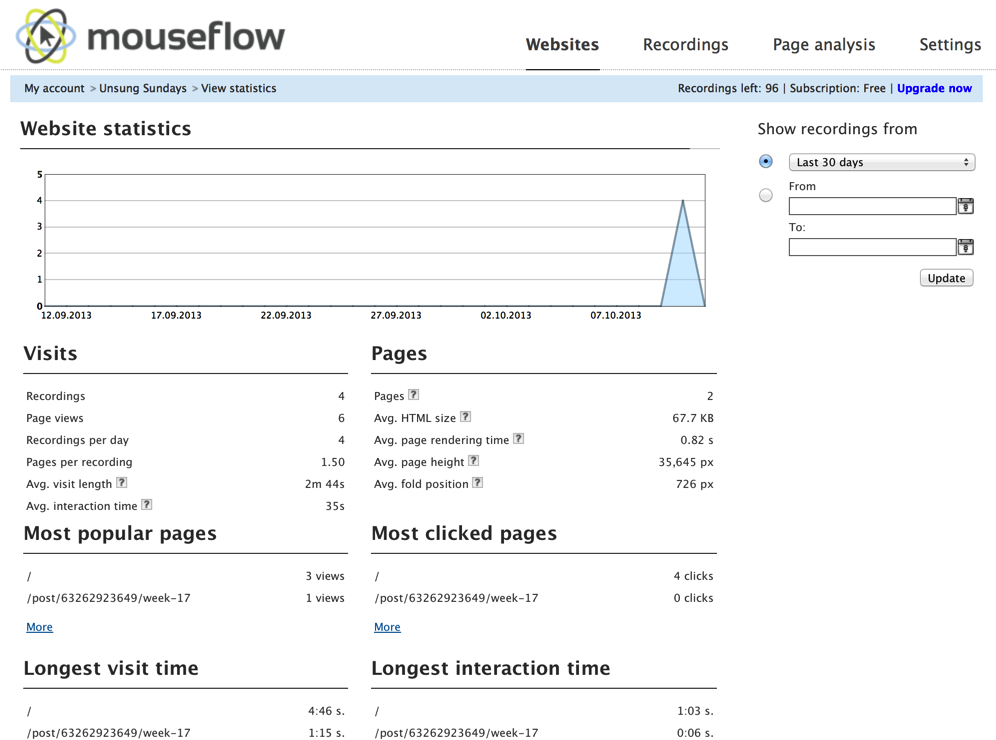Click the Upgrade now link
The image size is (996, 740).
(x=934, y=88)
